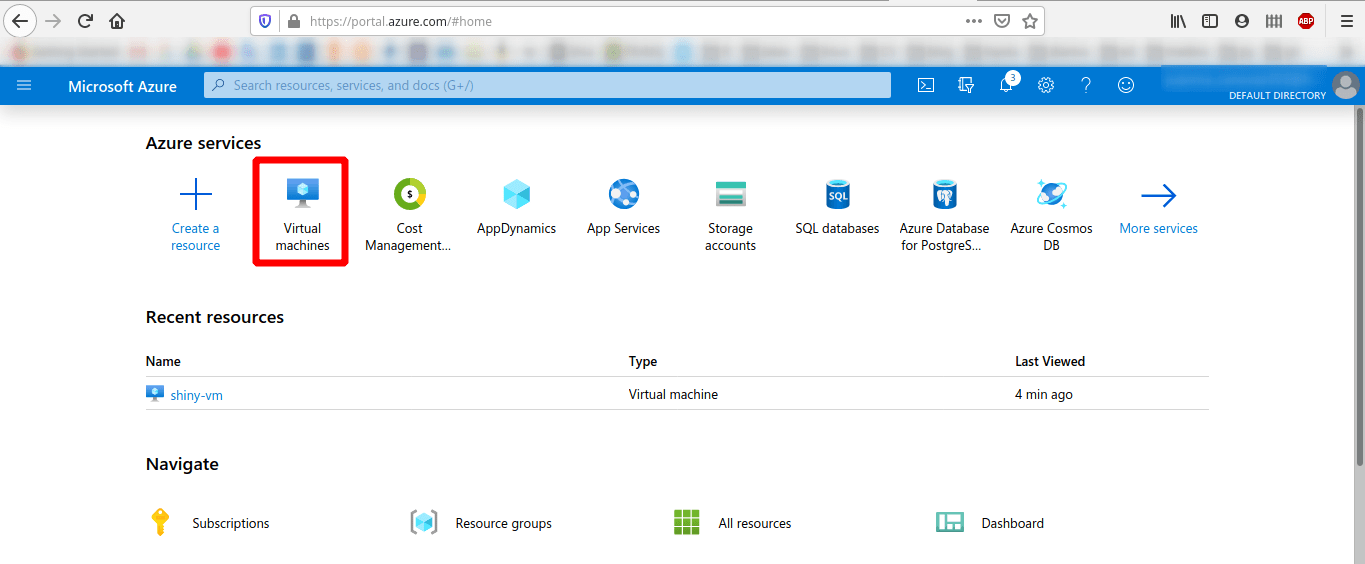The height and width of the screenshot is (564, 1365).
Task: Click the account avatar picture
Action: [x=1346, y=86]
